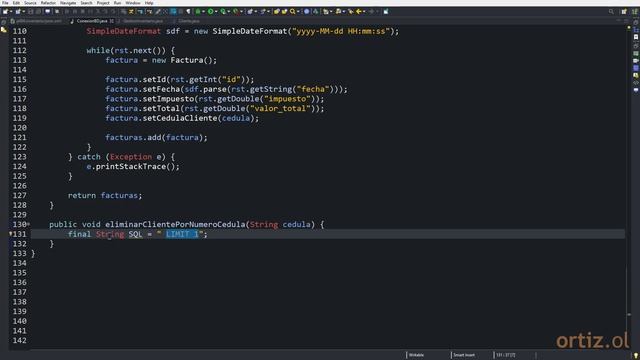This screenshot has height=360, width=640.
Task: Click the Coverage run icon
Action: [x=223, y=11]
